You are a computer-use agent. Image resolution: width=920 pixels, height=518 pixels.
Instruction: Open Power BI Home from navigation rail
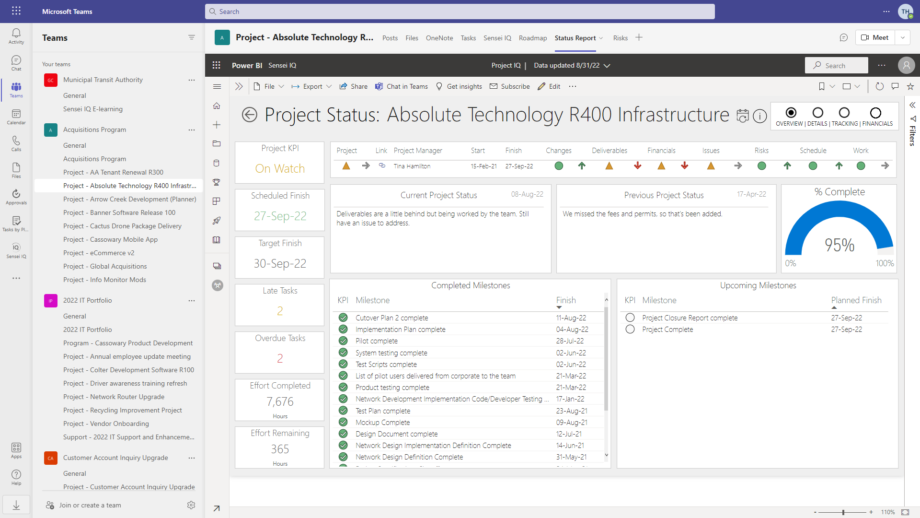click(x=217, y=106)
